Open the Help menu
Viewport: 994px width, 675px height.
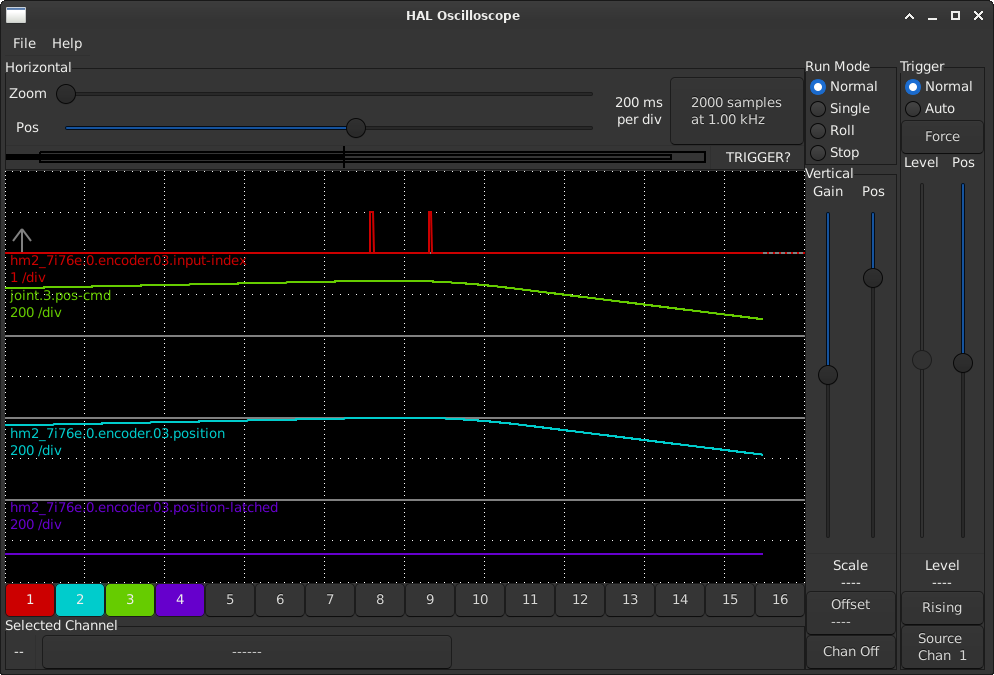(67, 44)
